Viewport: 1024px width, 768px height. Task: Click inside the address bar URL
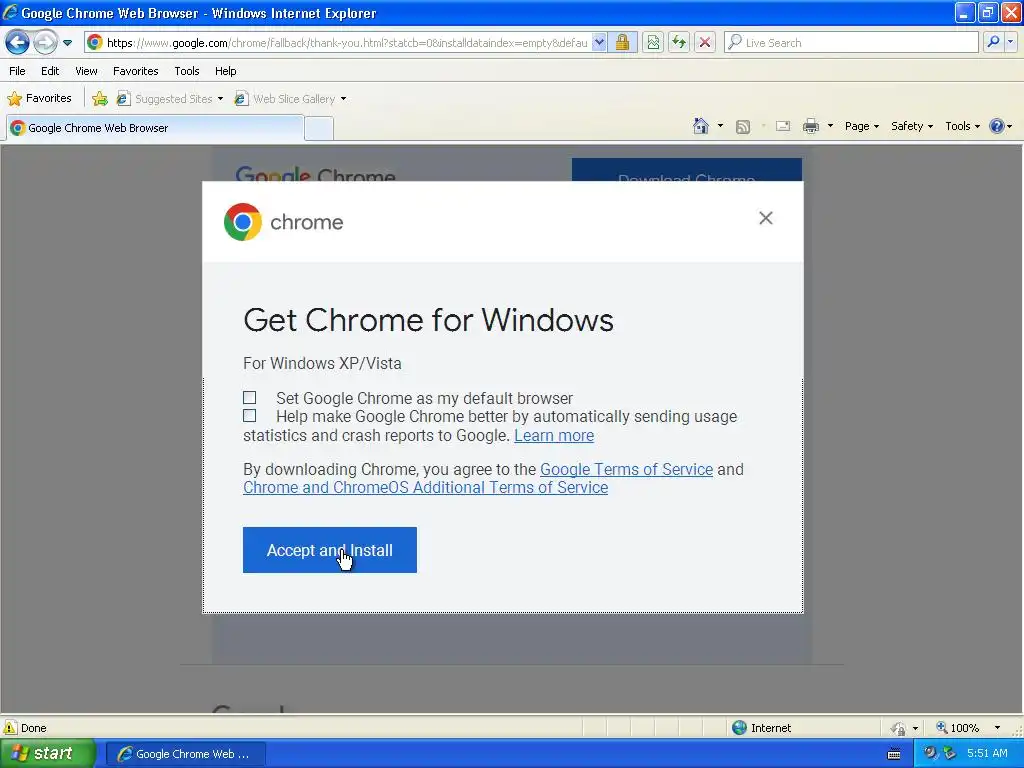(346, 42)
